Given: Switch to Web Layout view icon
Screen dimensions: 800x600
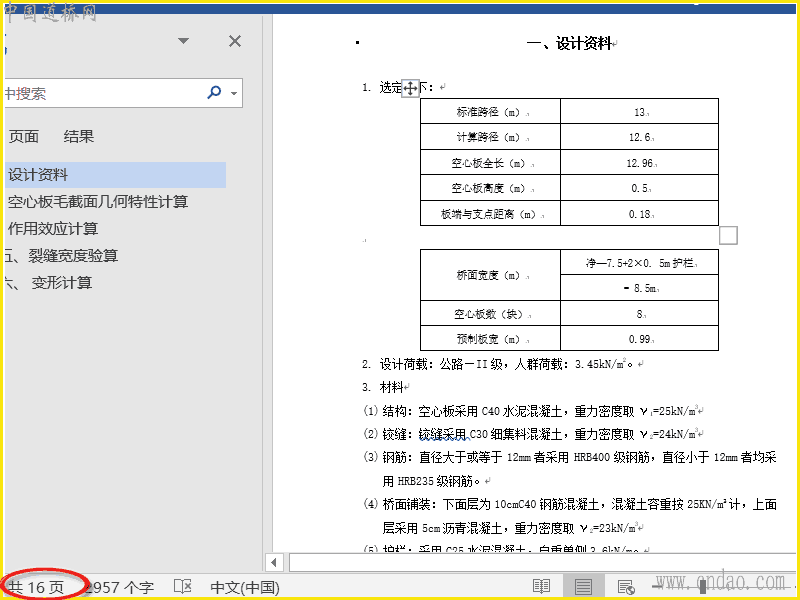Looking at the screenshot, I should point(626,587).
